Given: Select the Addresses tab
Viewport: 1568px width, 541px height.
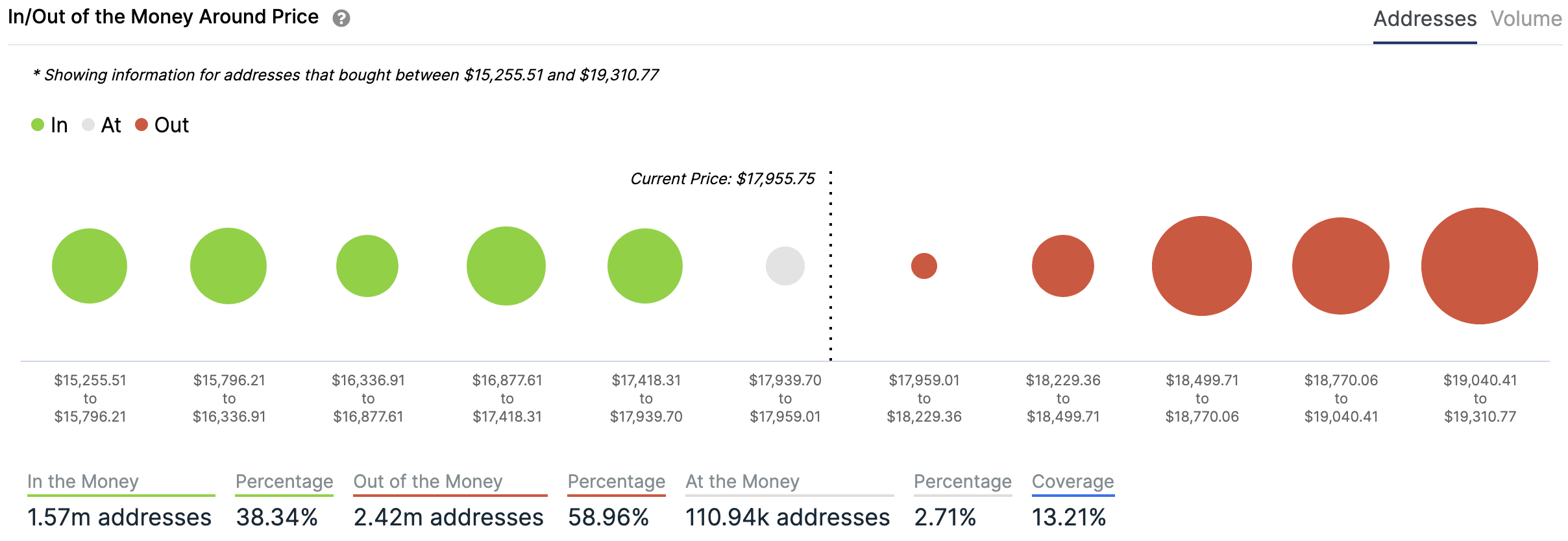Looking at the screenshot, I should point(1425,19).
